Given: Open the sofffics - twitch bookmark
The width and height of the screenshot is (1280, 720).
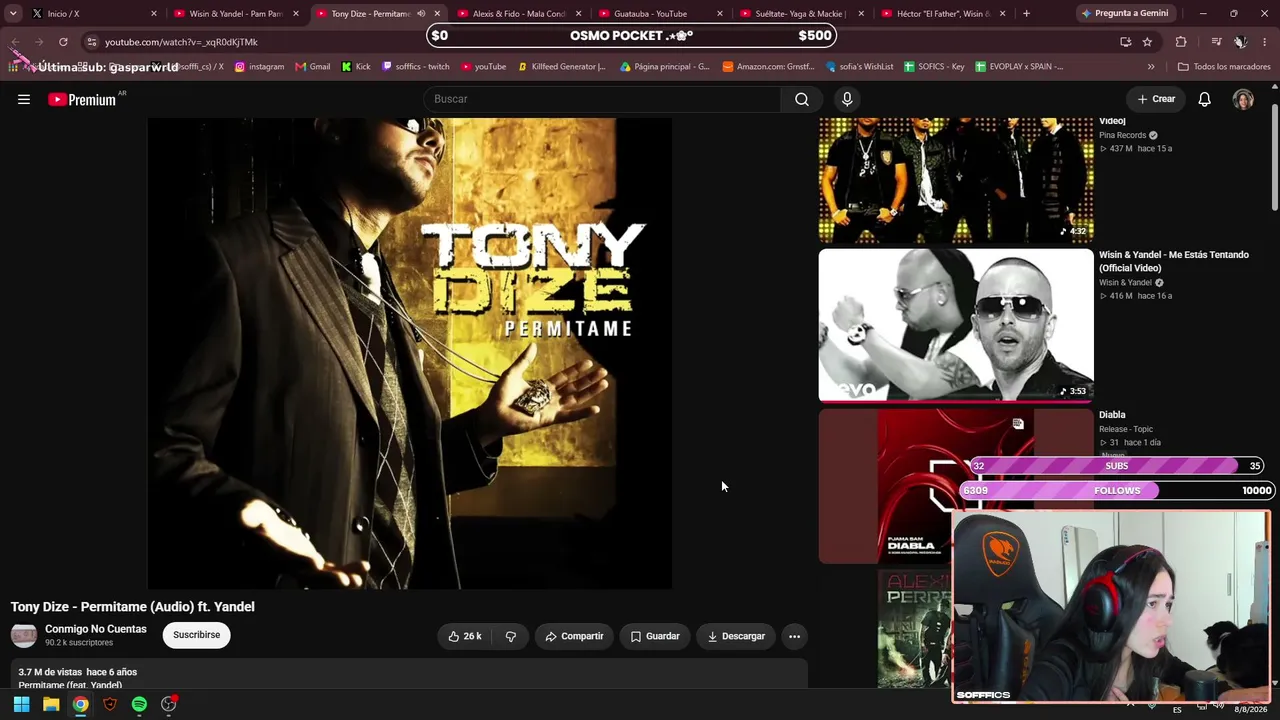Looking at the screenshot, I should [x=416, y=67].
